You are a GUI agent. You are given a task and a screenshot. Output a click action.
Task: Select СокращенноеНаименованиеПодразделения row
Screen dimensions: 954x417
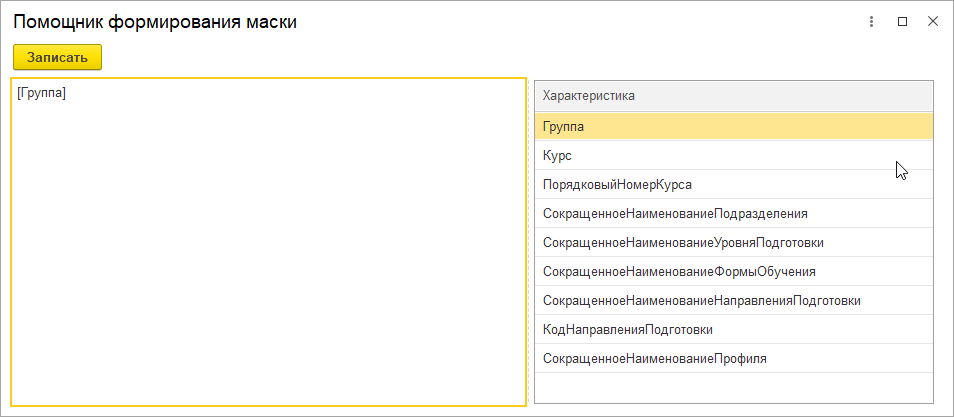pos(734,214)
